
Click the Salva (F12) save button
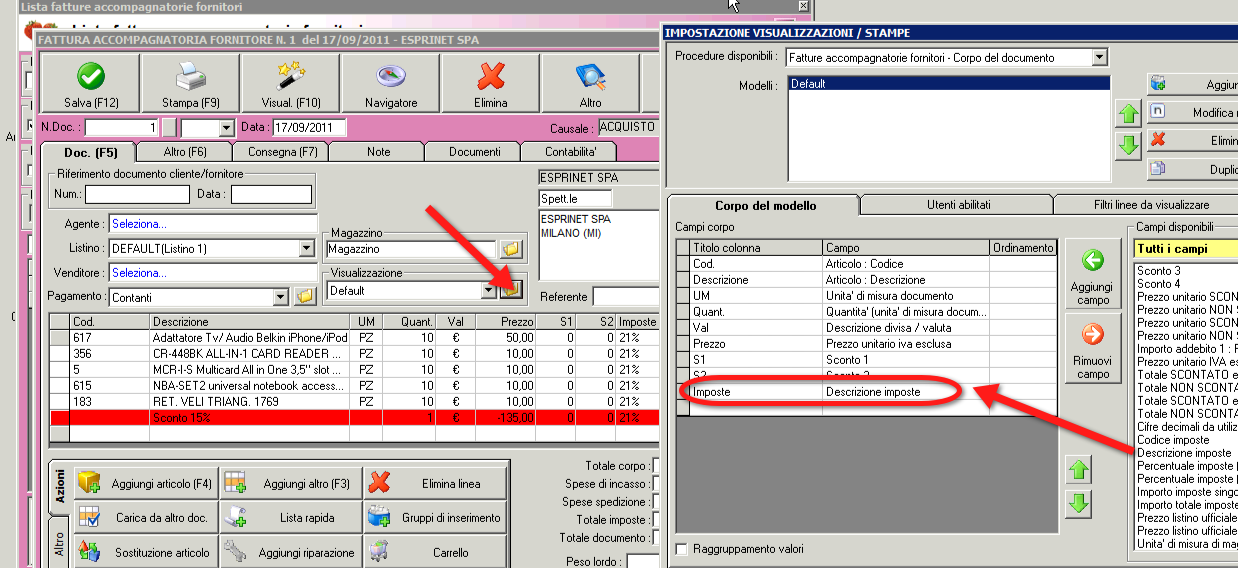click(91, 83)
